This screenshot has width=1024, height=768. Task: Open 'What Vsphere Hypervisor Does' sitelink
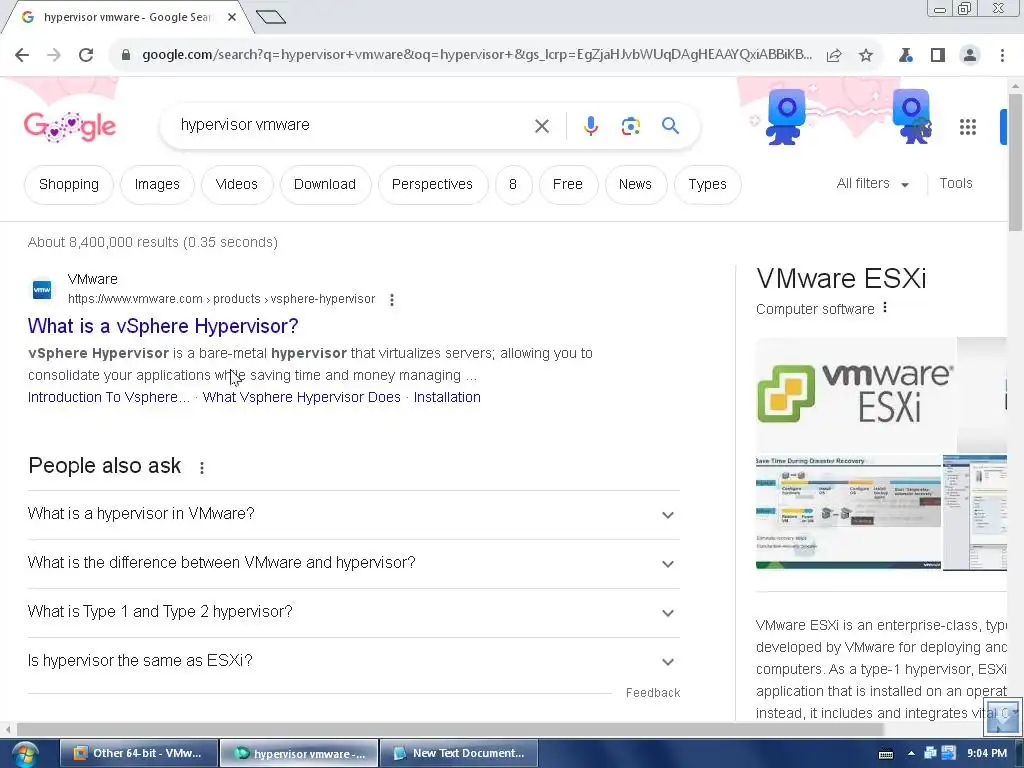coord(302,397)
